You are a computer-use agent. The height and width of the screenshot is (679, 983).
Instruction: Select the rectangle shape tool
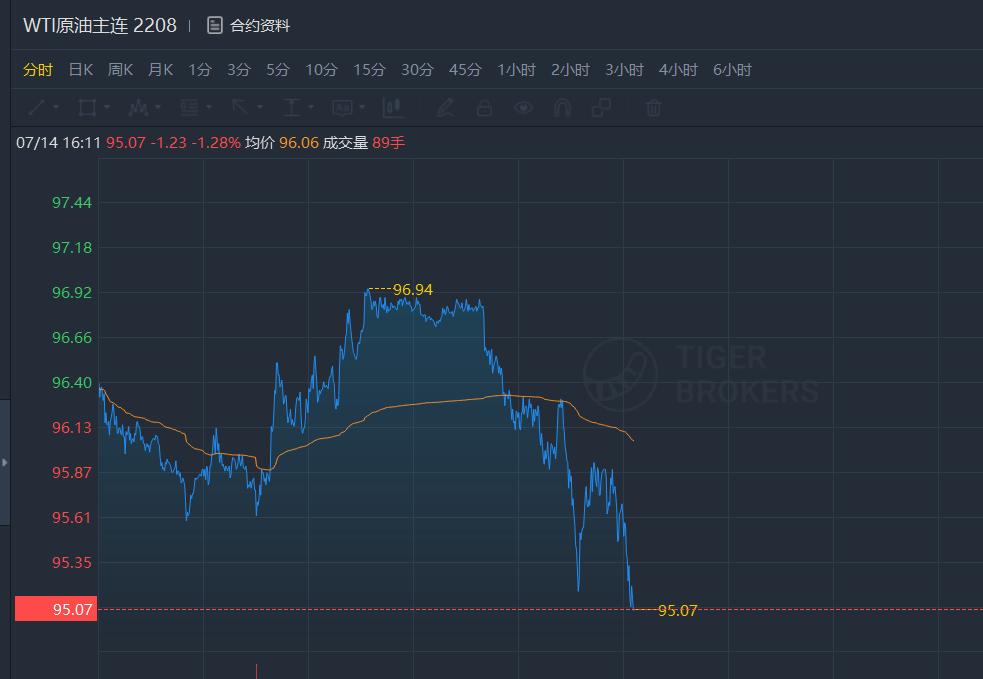(87, 108)
